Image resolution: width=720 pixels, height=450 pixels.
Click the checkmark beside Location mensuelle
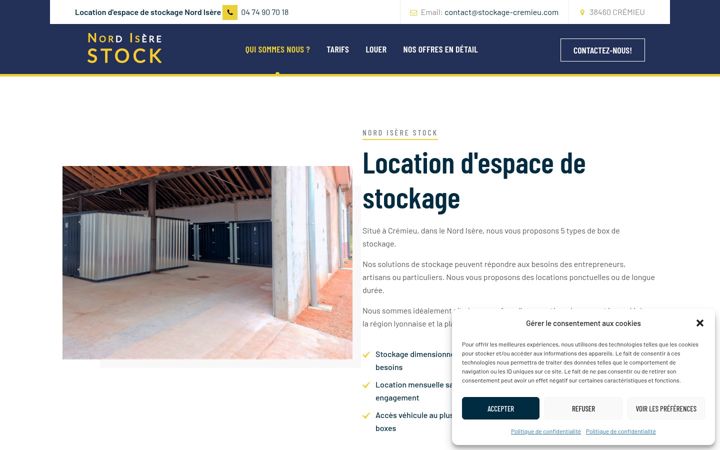(366, 385)
